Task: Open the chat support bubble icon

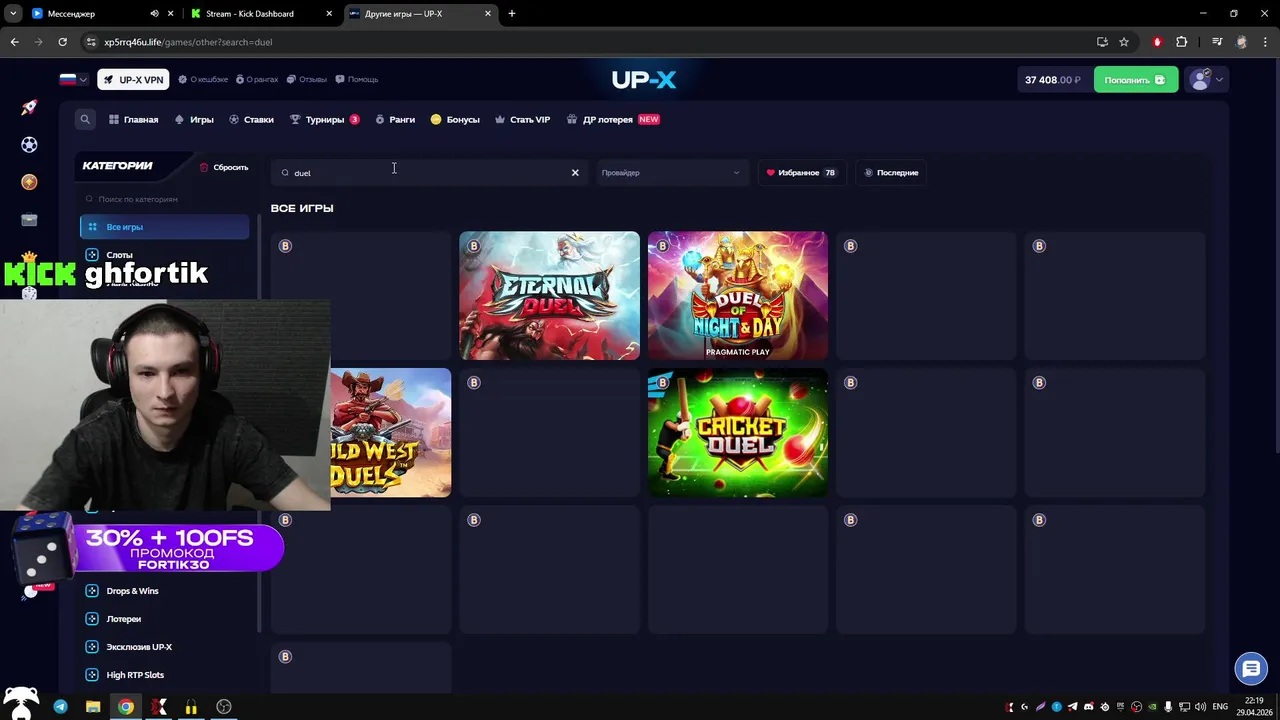Action: [1251, 669]
